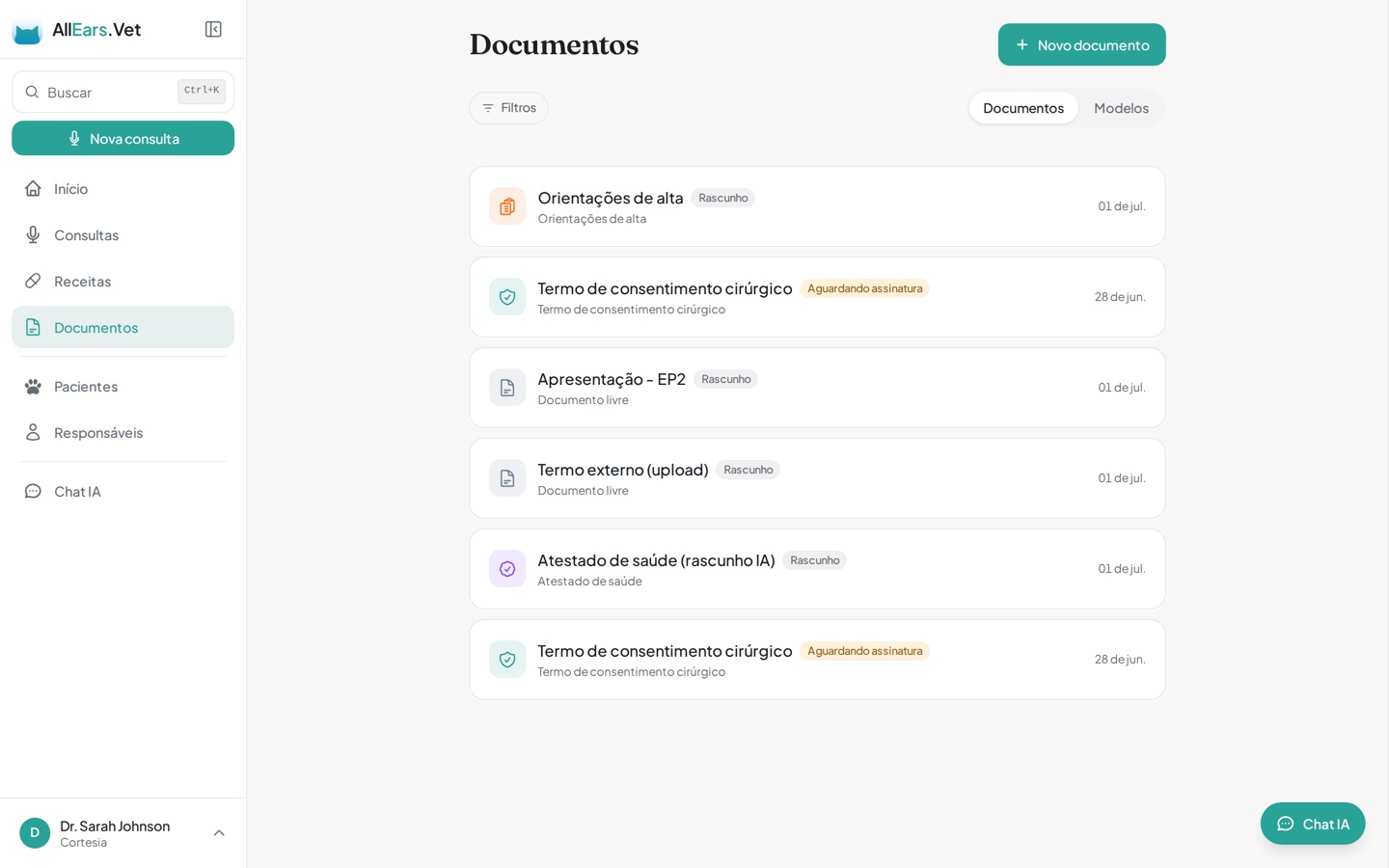The height and width of the screenshot is (868, 1389).
Task: Click Rascunho badge on Atestado de saúde
Action: [x=814, y=560]
